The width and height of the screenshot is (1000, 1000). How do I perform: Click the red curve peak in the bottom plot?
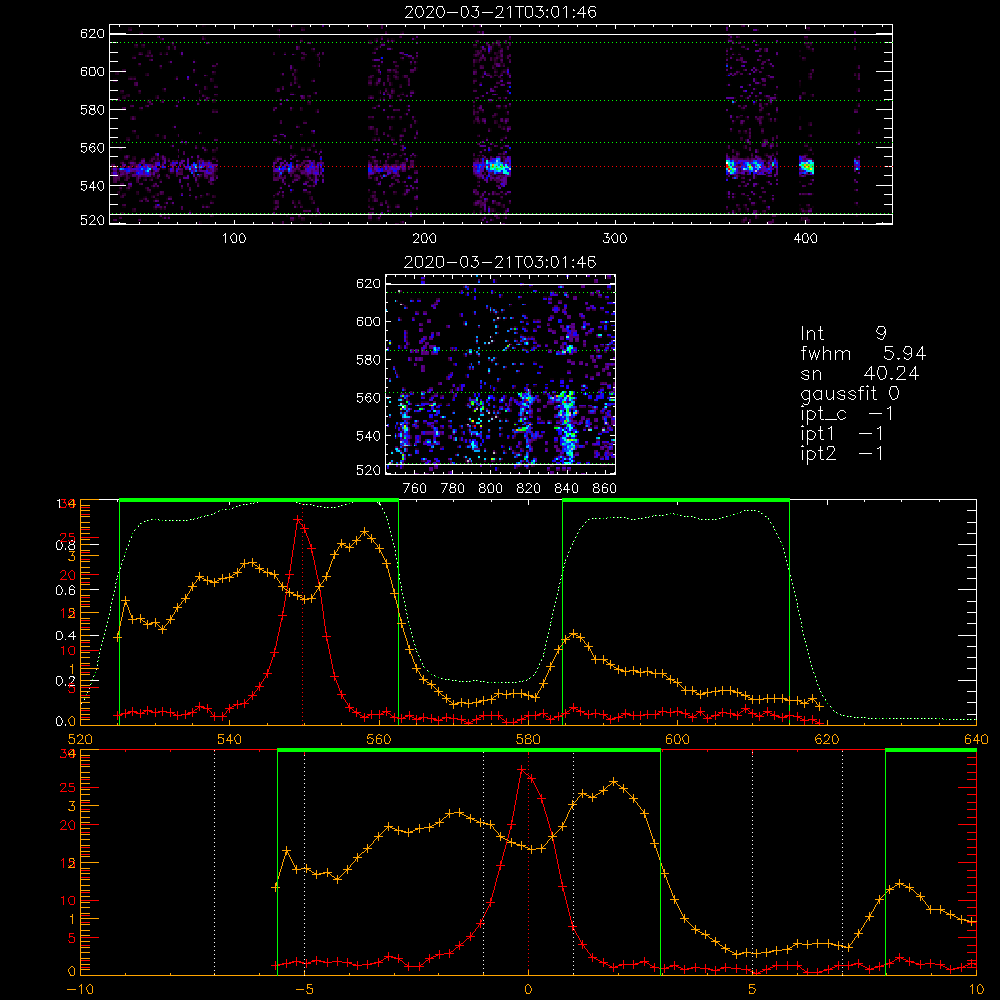[522, 770]
